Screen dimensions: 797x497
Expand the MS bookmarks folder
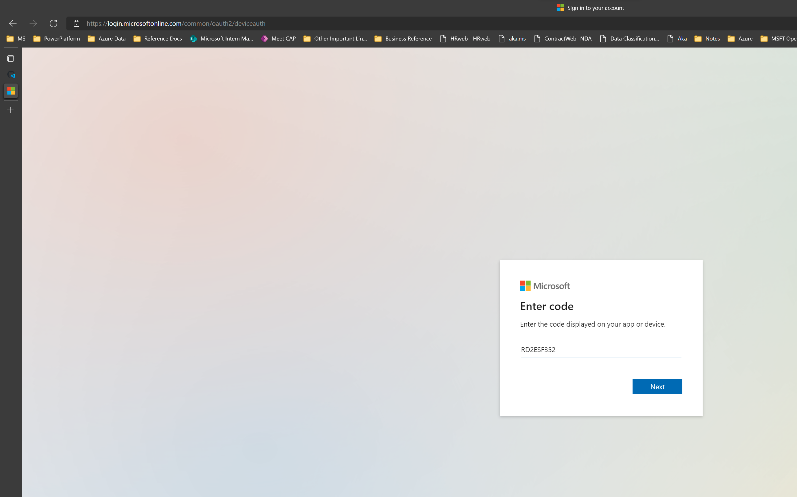(16, 39)
